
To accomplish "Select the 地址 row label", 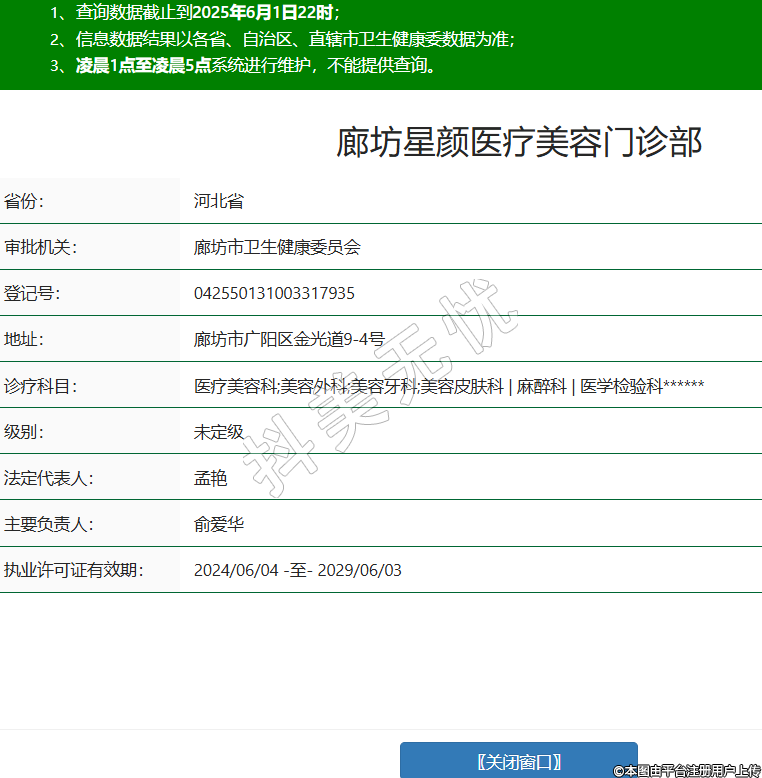I will point(24,339).
